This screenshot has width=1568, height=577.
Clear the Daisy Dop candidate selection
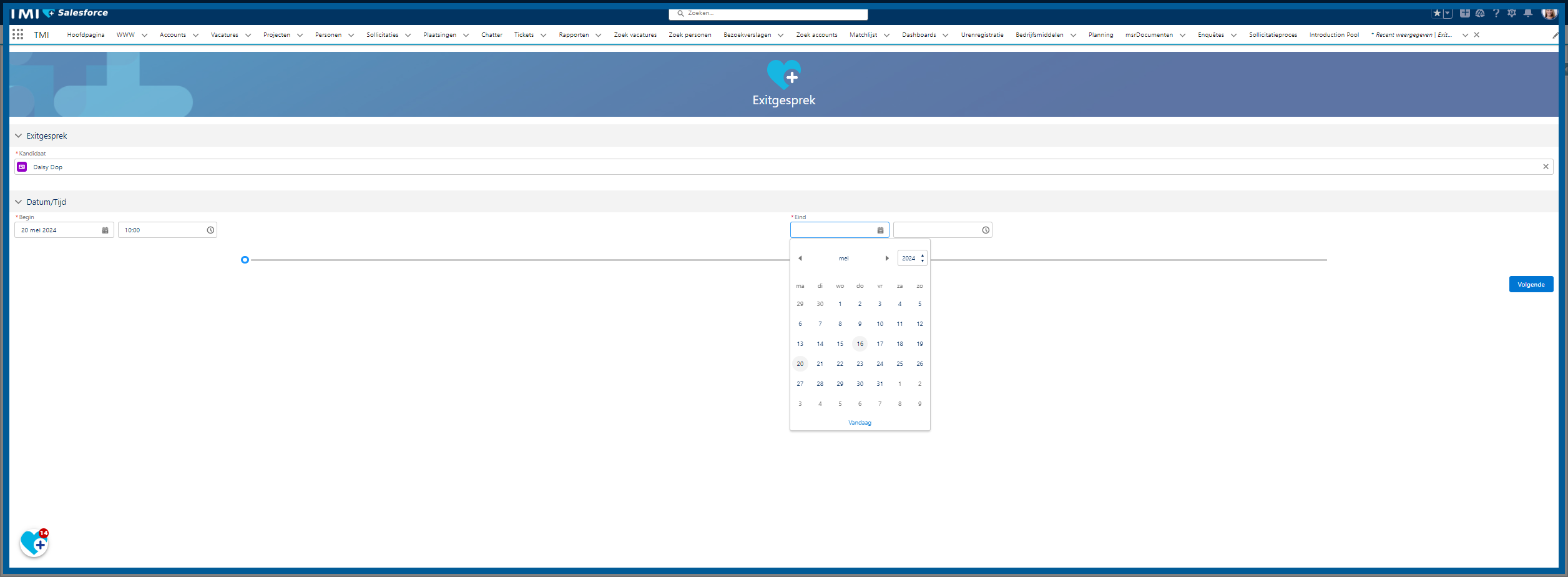point(1546,167)
